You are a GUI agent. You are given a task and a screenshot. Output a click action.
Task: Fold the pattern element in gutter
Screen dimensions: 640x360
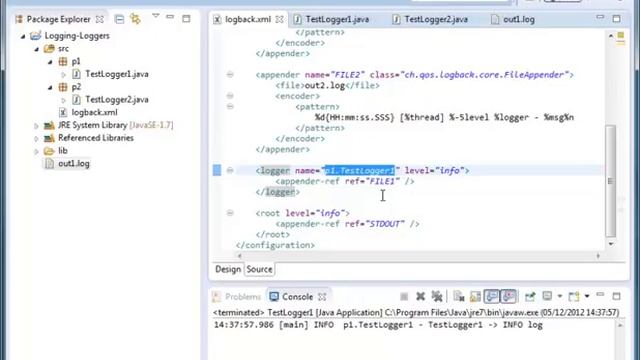click(x=230, y=107)
